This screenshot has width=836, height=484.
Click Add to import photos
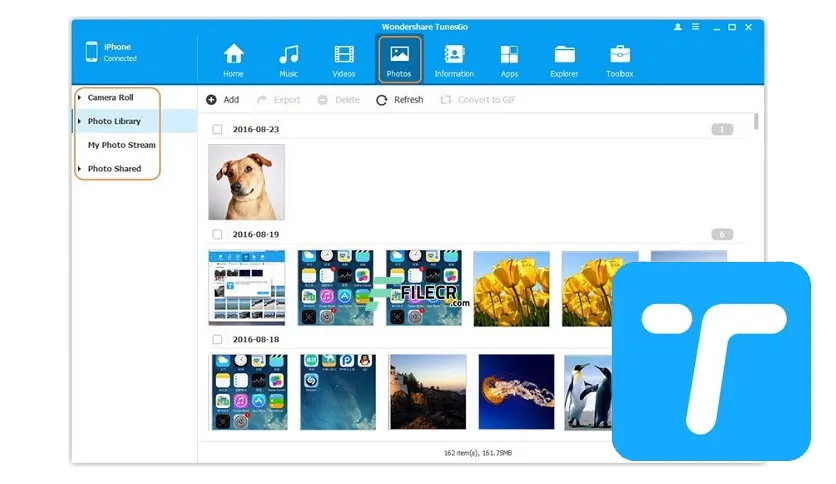pyautogui.click(x=223, y=100)
